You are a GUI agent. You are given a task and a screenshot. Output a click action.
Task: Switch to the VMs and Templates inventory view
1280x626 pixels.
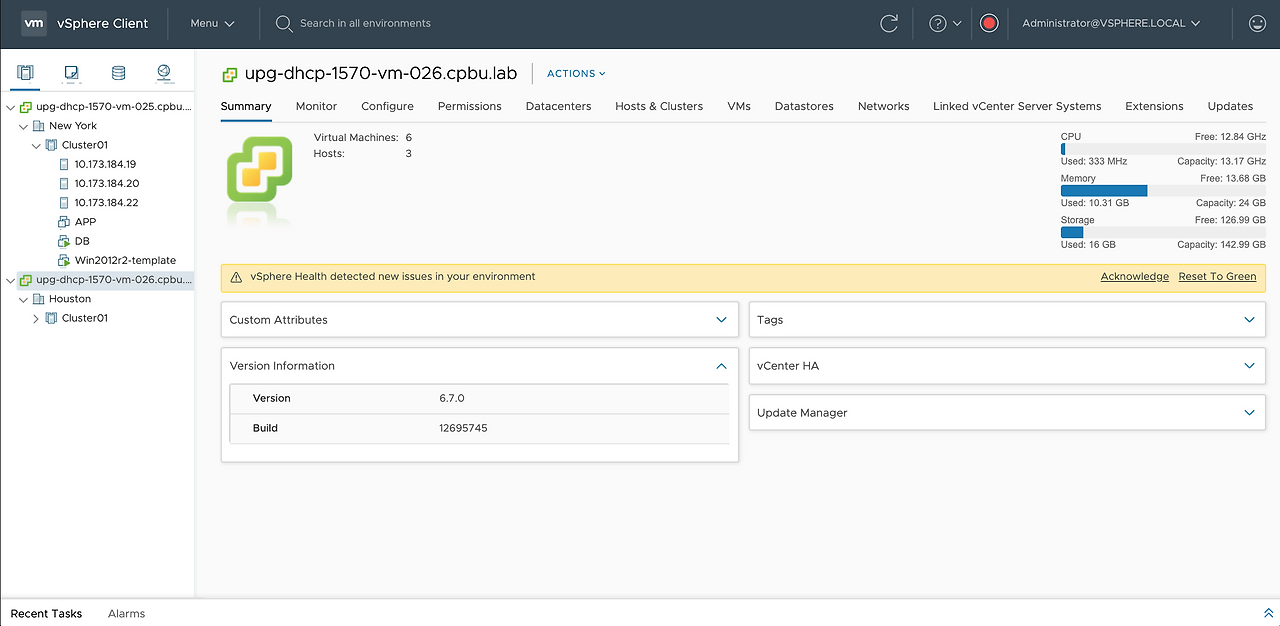point(72,73)
